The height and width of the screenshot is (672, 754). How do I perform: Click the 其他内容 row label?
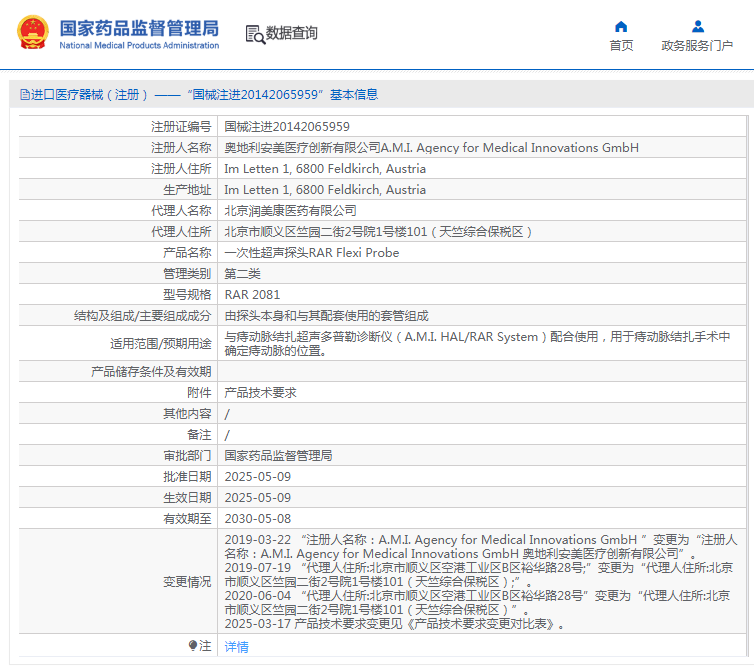pyautogui.click(x=187, y=414)
